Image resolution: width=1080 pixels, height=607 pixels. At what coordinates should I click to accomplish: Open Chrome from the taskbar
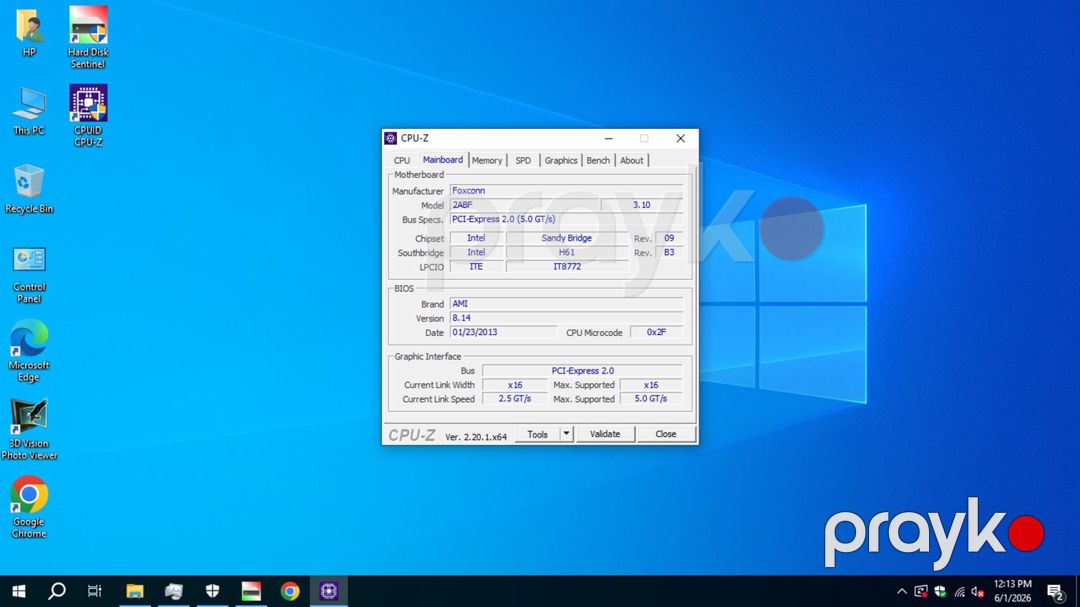point(290,591)
